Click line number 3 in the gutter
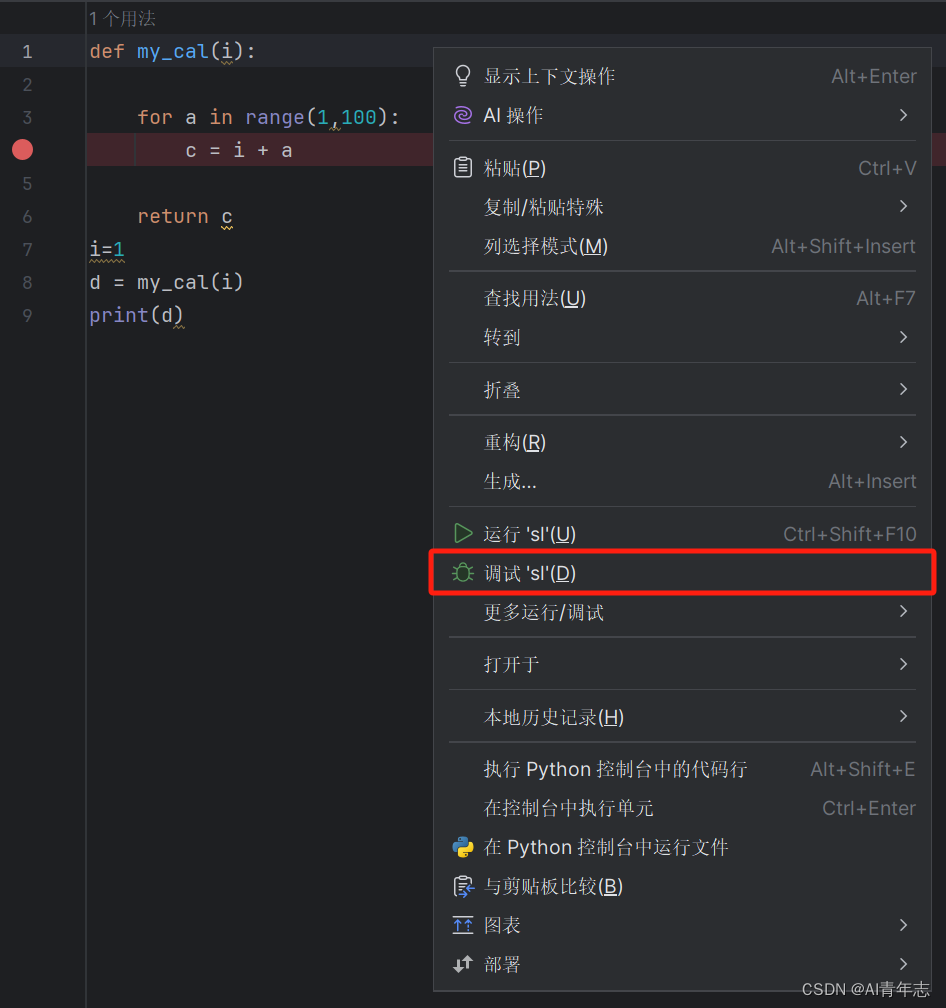The image size is (946, 1008). click(27, 118)
